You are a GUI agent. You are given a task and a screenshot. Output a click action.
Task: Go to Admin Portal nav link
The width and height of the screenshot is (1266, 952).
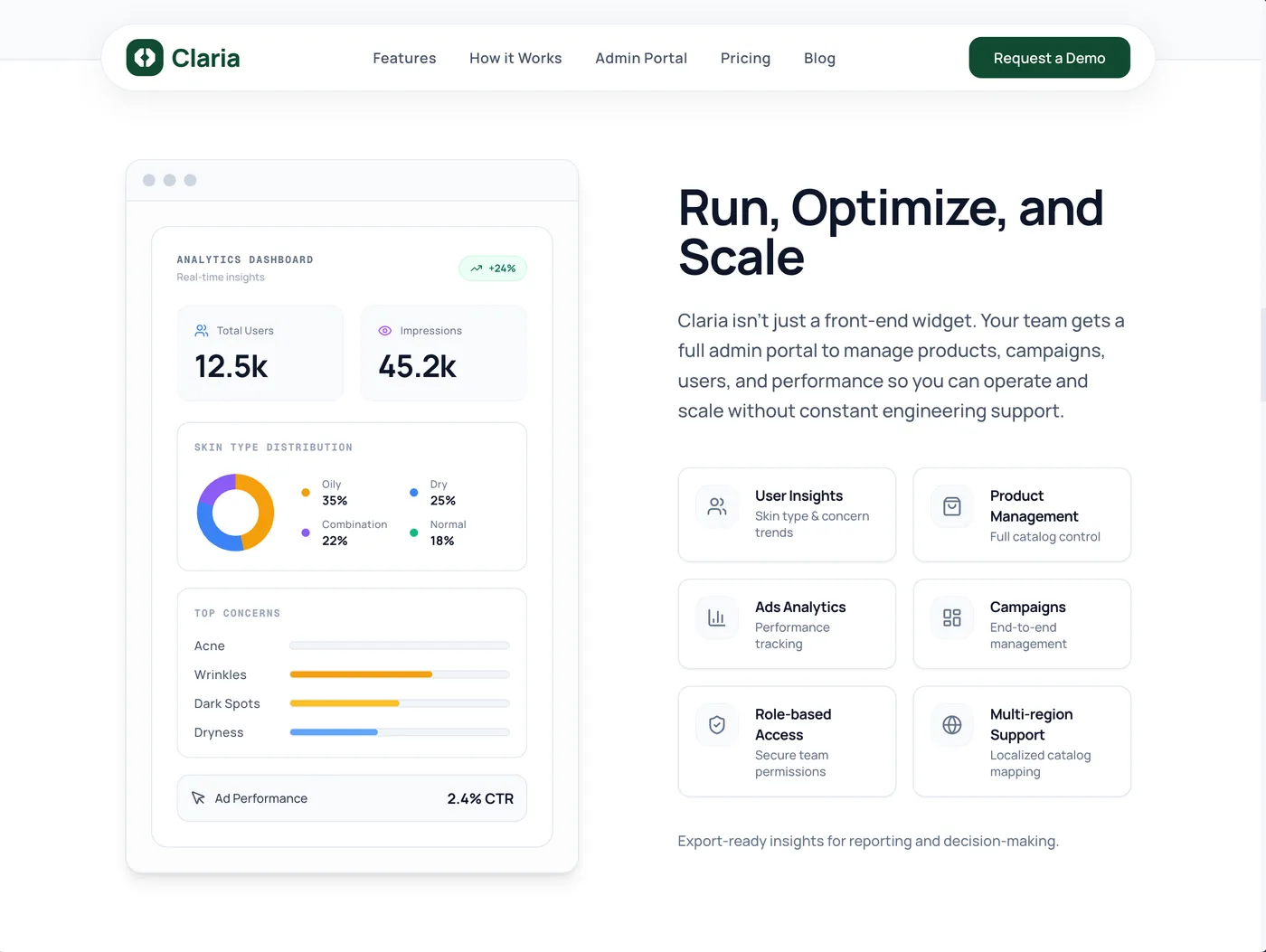pyautogui.click(x=641, y=58)
